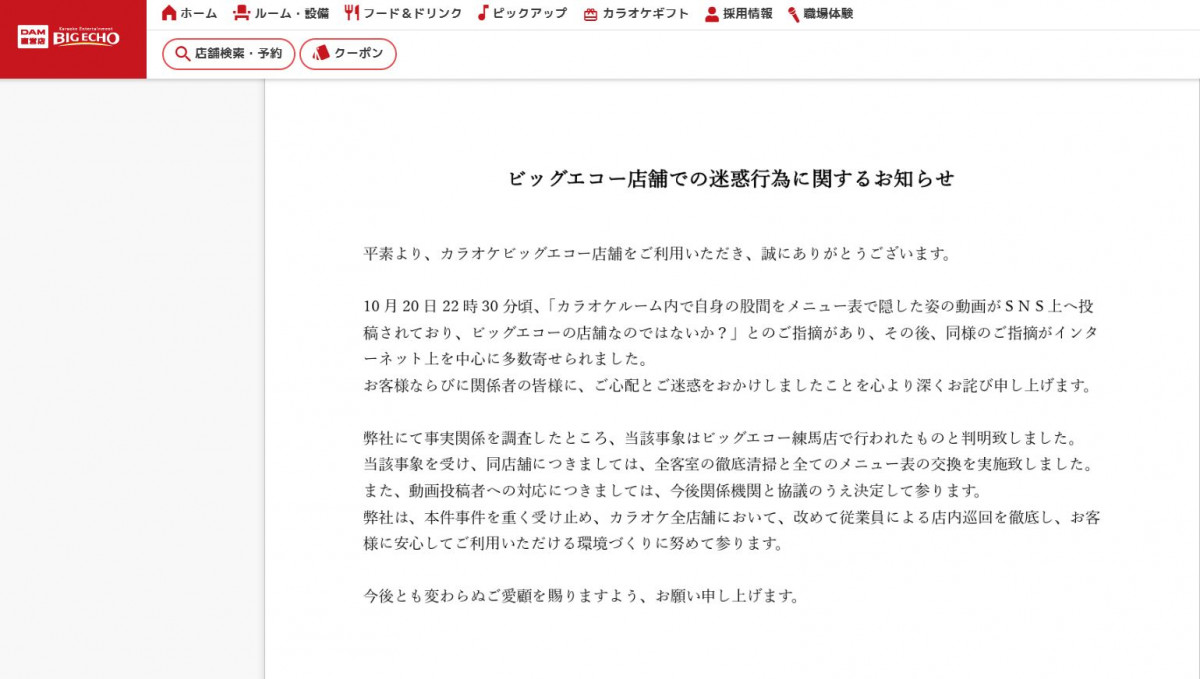Click the home icon beside ホーム
The width and height of the screenshot is (1200, 679).
[171, 14]
